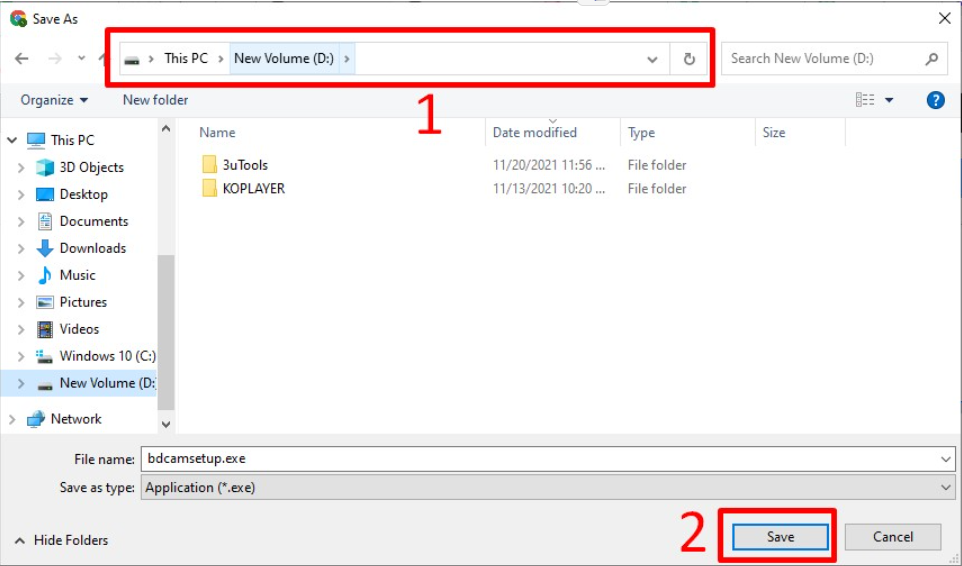Expand the Documents tree node
Image resolution: width=962 pixels, height=566 pixels.
tap(21, 221)
